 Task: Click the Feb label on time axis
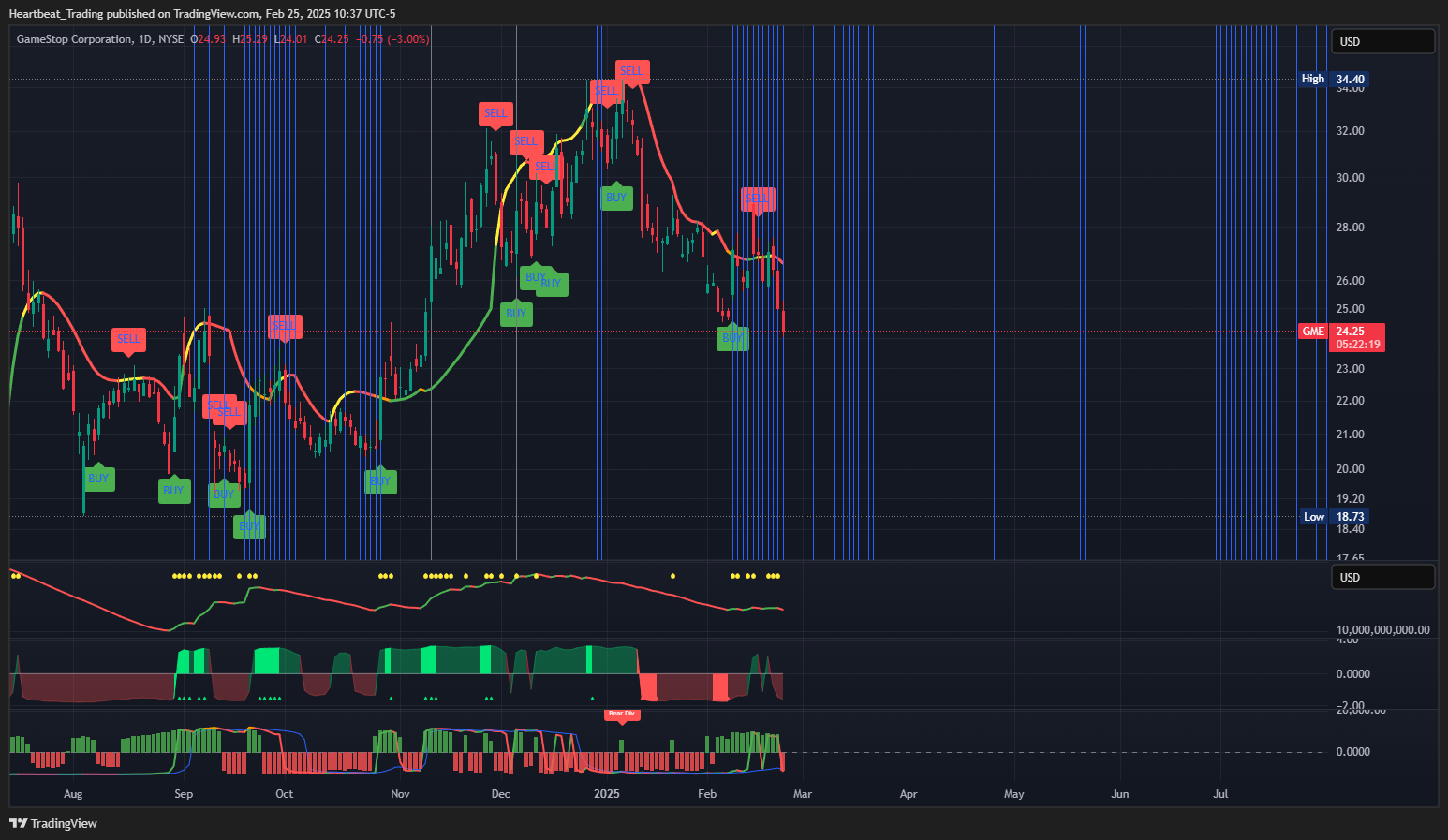[707, 794]
